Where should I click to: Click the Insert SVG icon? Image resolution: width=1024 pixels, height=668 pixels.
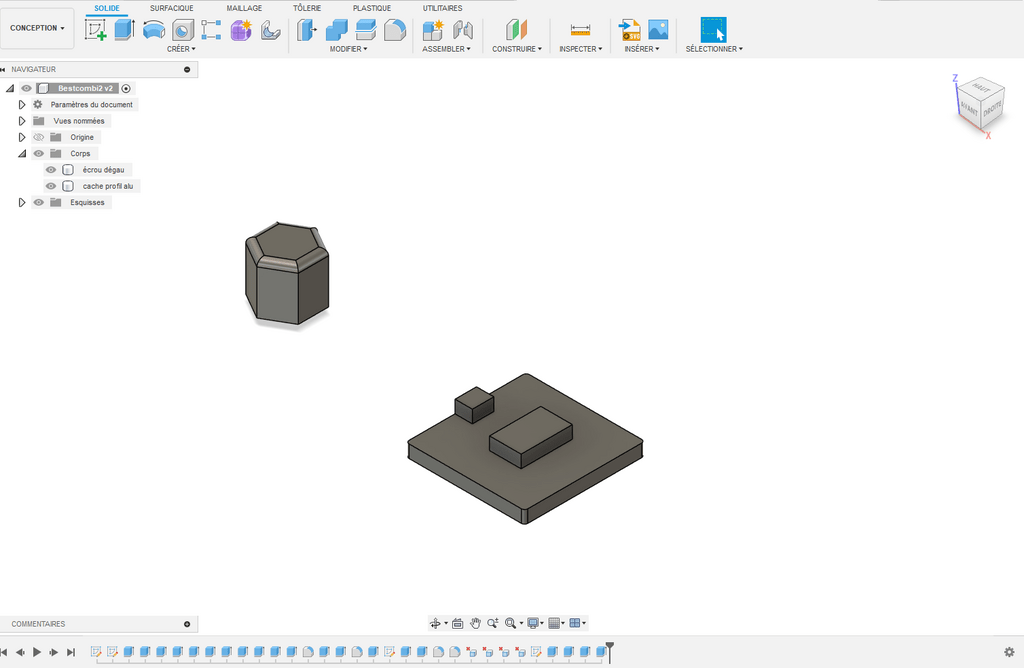[630, 30]
